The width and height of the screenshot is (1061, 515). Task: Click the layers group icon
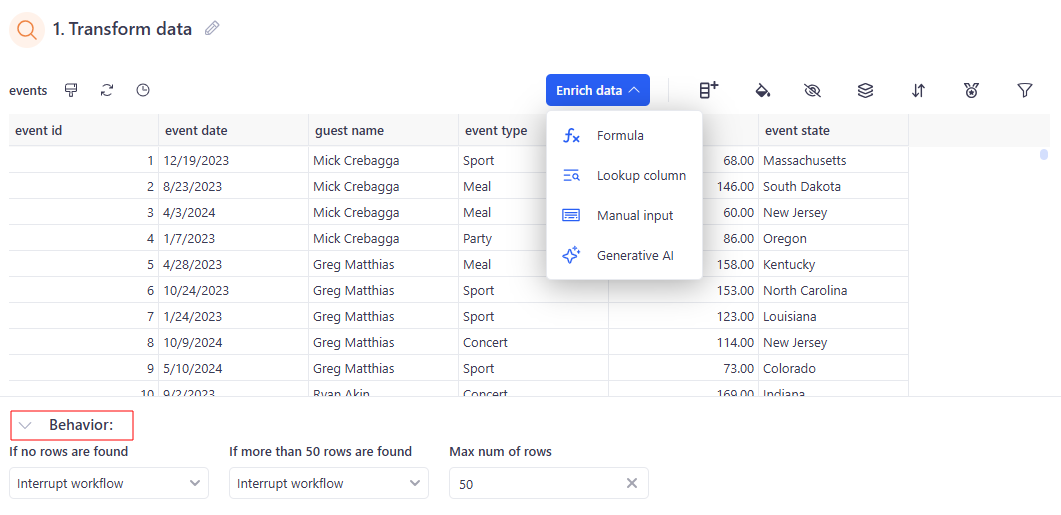tap(865, 90)
